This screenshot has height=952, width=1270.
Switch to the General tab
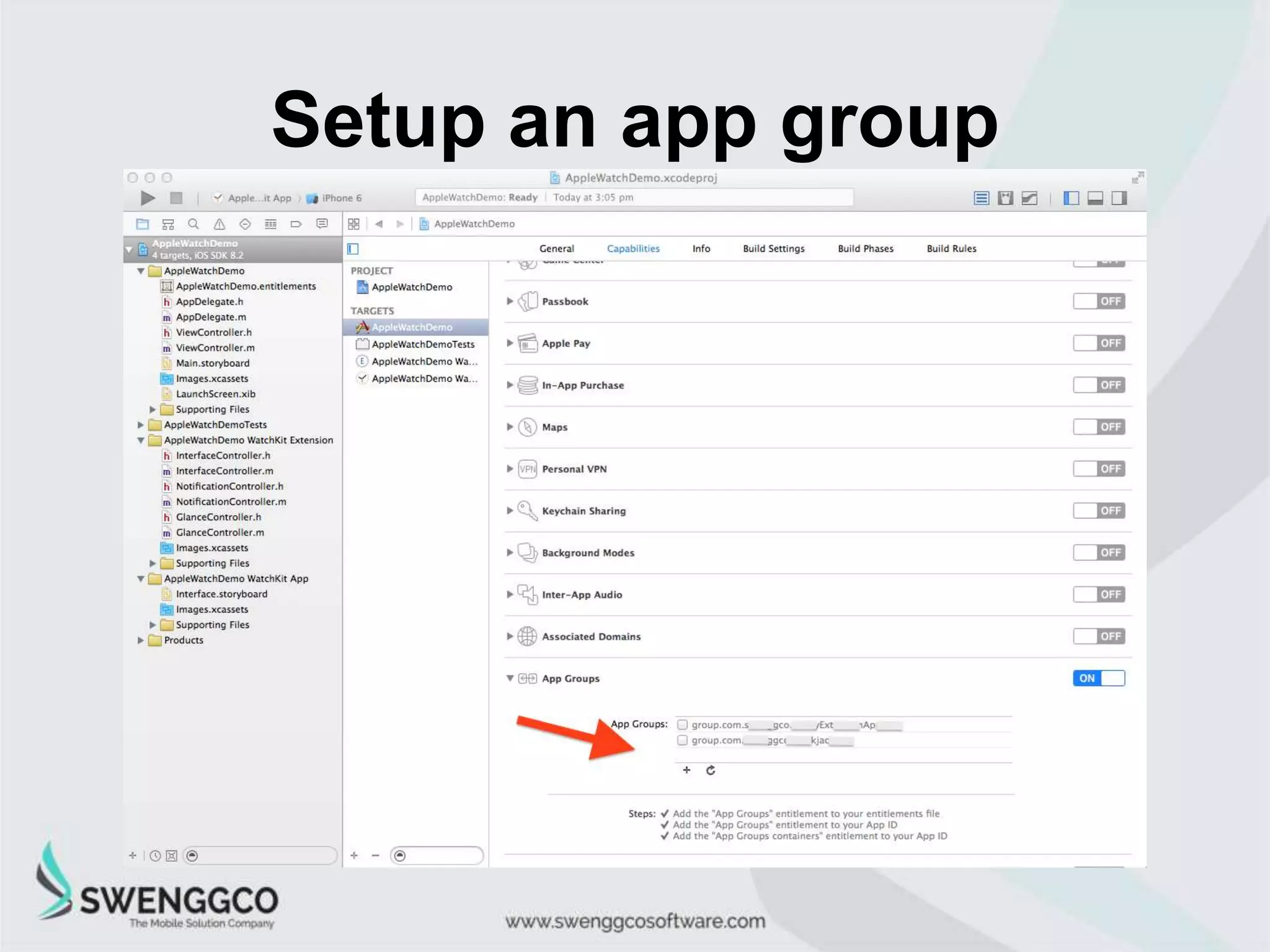tap(557, 249)
